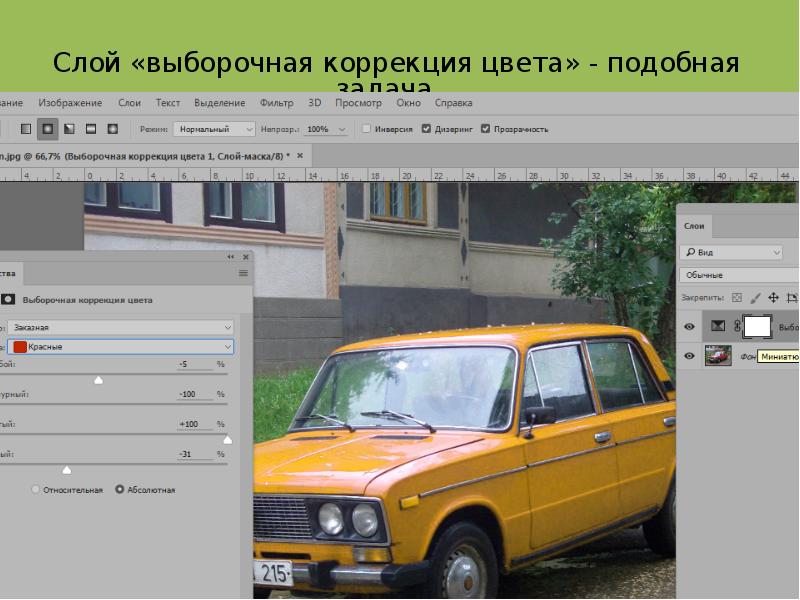This screenshot has height=600, width=800.
Task: Close the open document tab
Action: point(301,157)
